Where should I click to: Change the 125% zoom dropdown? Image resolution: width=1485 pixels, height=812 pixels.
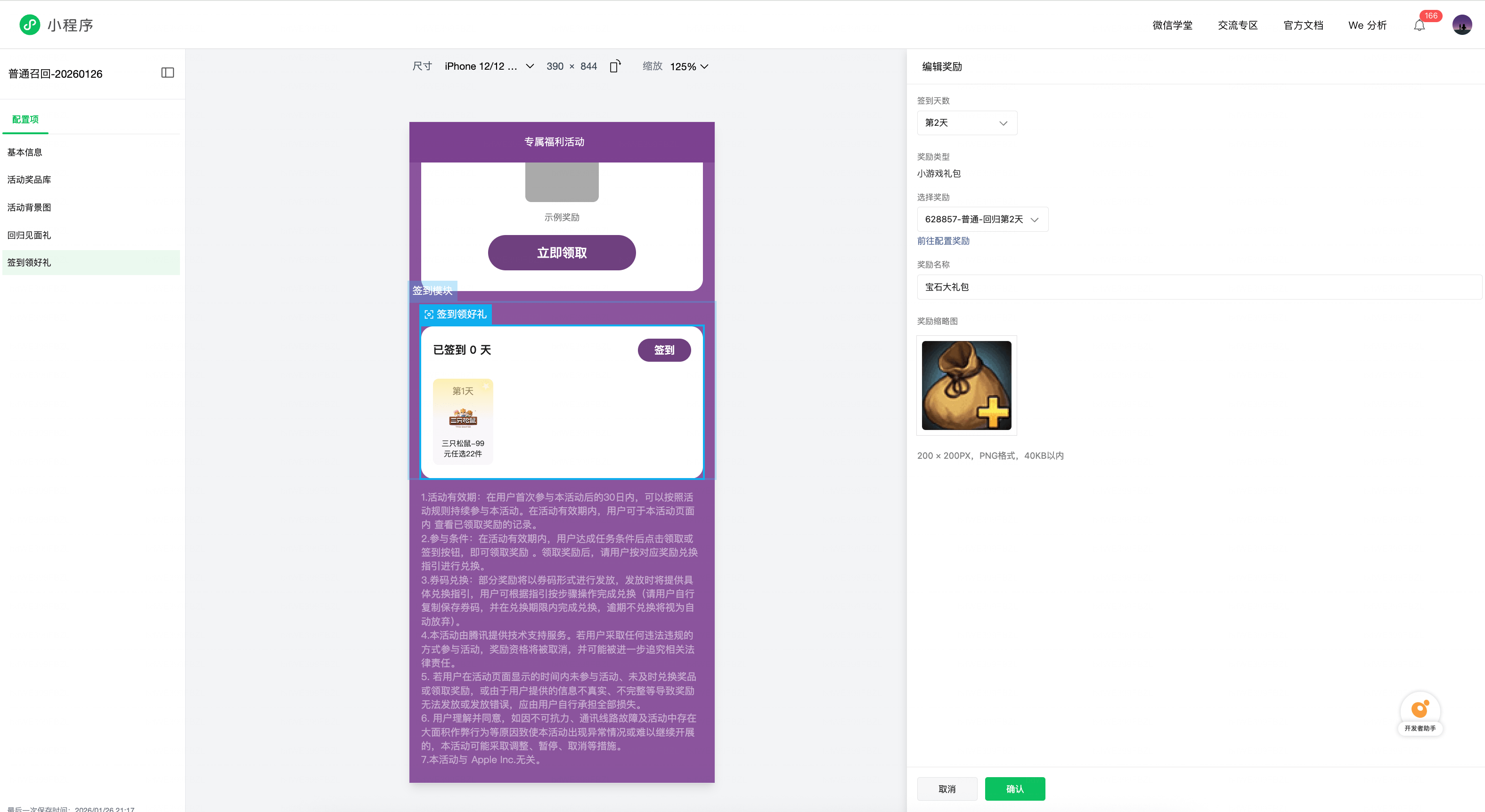click(x=688, y=67)
